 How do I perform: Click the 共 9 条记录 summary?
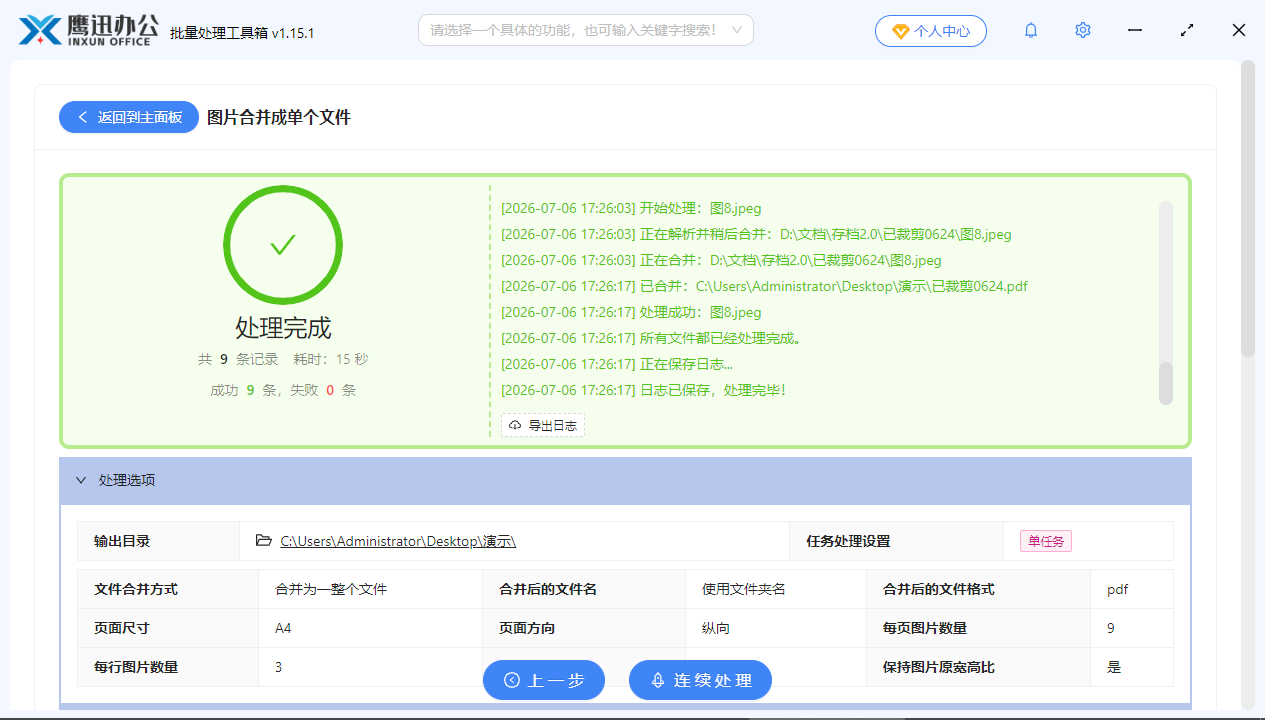(x=238, y=359)
